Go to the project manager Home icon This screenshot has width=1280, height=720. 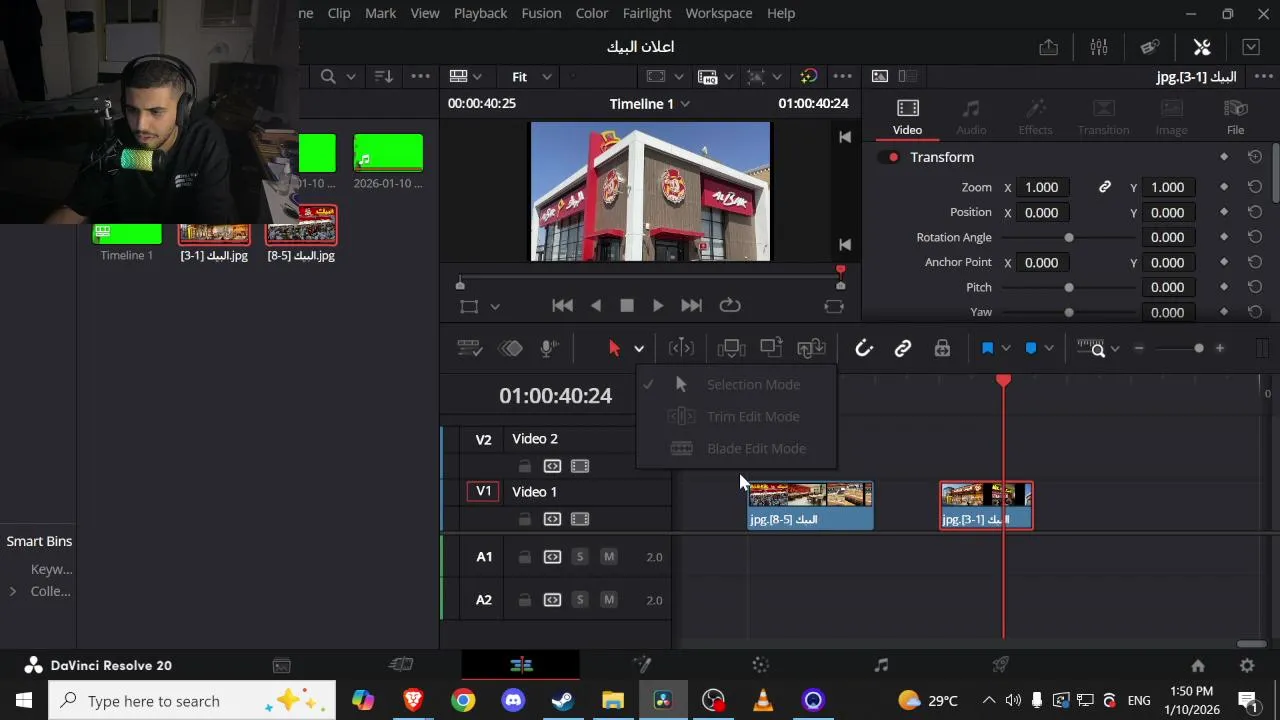(1198, 665)
